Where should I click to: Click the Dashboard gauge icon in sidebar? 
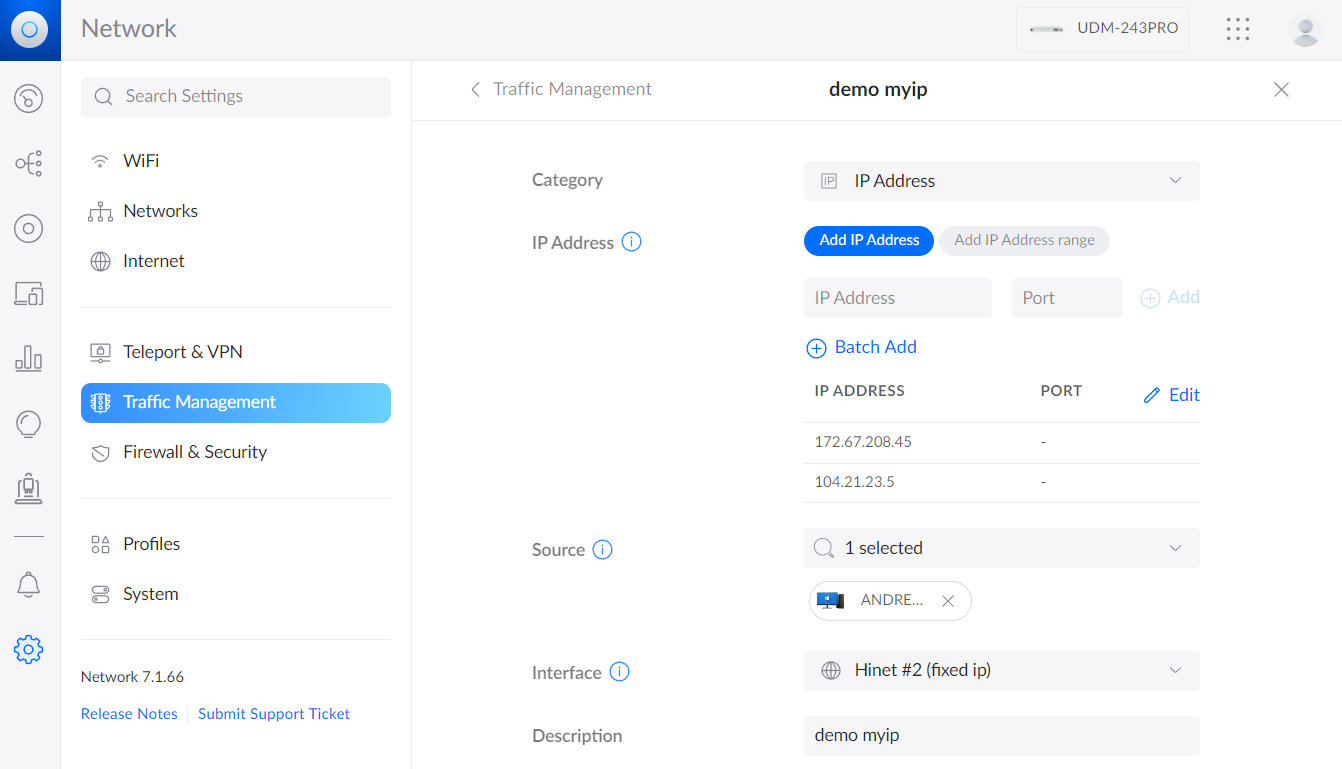[28, 98]
